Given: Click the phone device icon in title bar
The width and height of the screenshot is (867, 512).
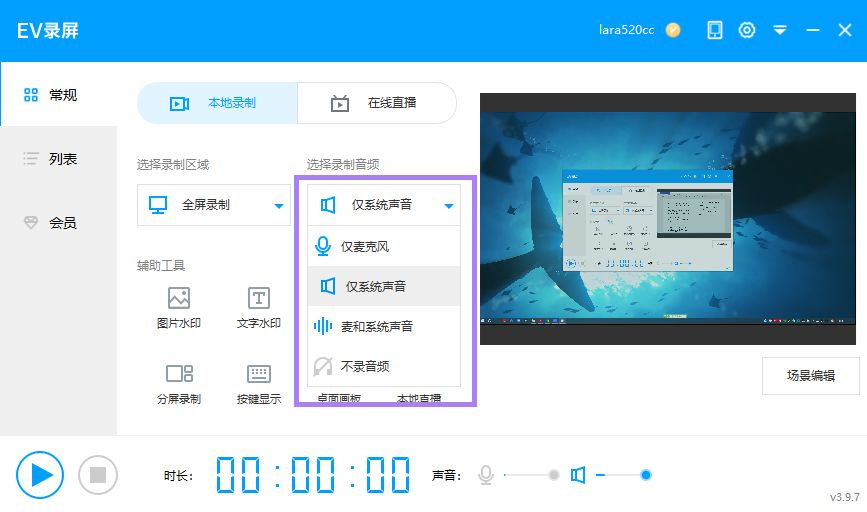Looking at the screenshot, I should (714, 30).
